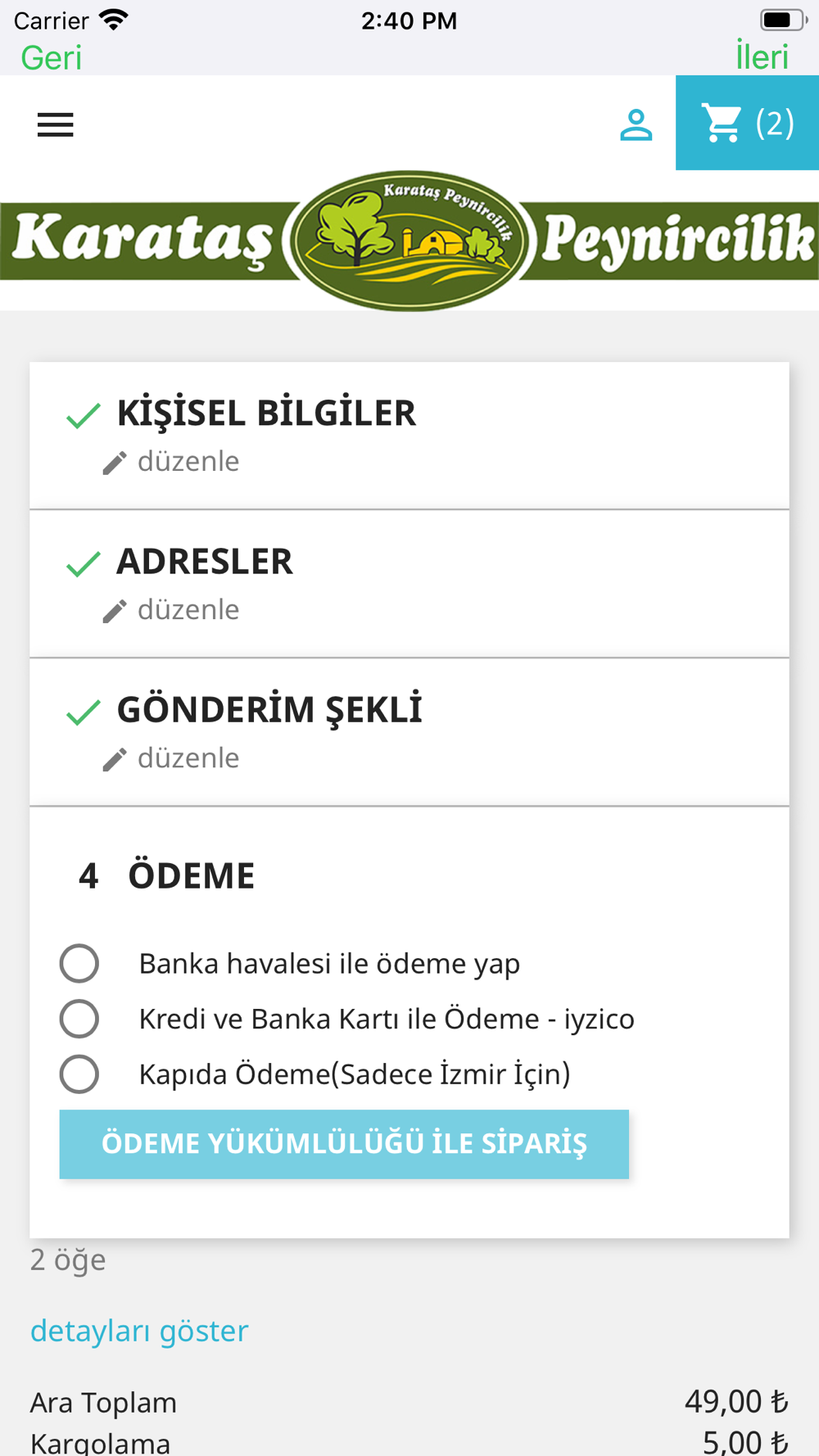
Task: Click the pencil icon under GÖNDERİM ŞEKLİ
Action: 115,759
